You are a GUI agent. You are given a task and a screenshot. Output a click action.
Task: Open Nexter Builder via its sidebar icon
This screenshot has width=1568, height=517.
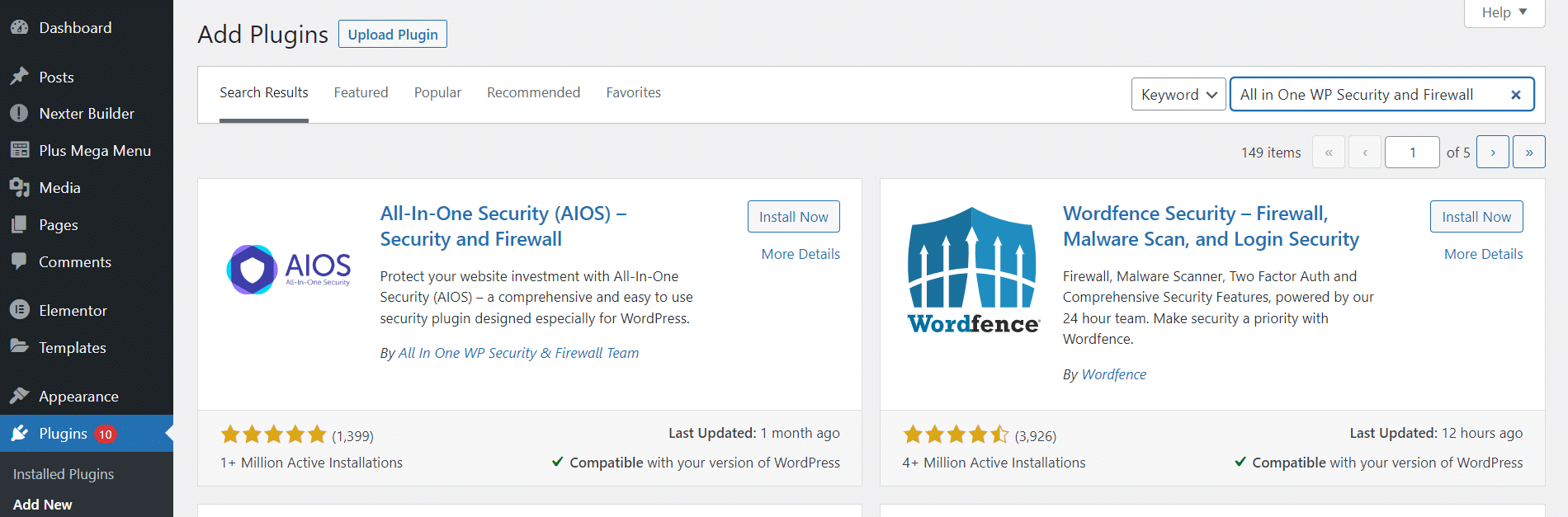click(19, 113)
